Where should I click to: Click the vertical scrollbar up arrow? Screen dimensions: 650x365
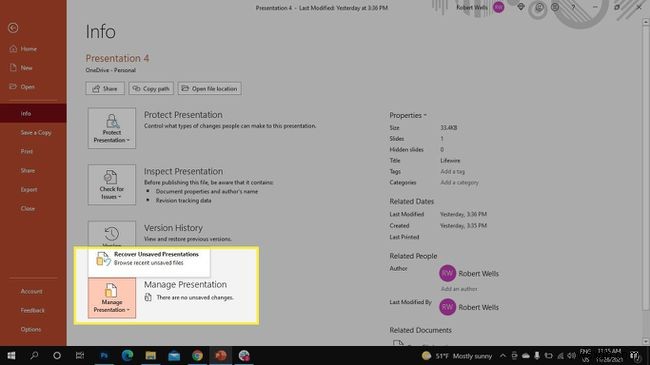[x=645, y=22]
